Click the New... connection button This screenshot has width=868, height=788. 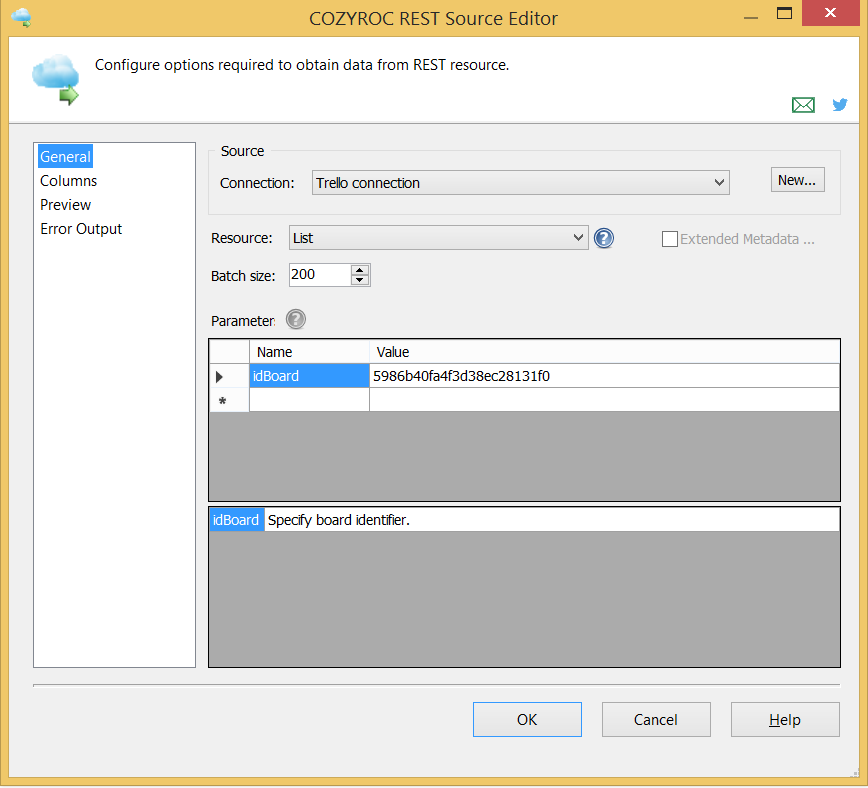click(797, 180)
